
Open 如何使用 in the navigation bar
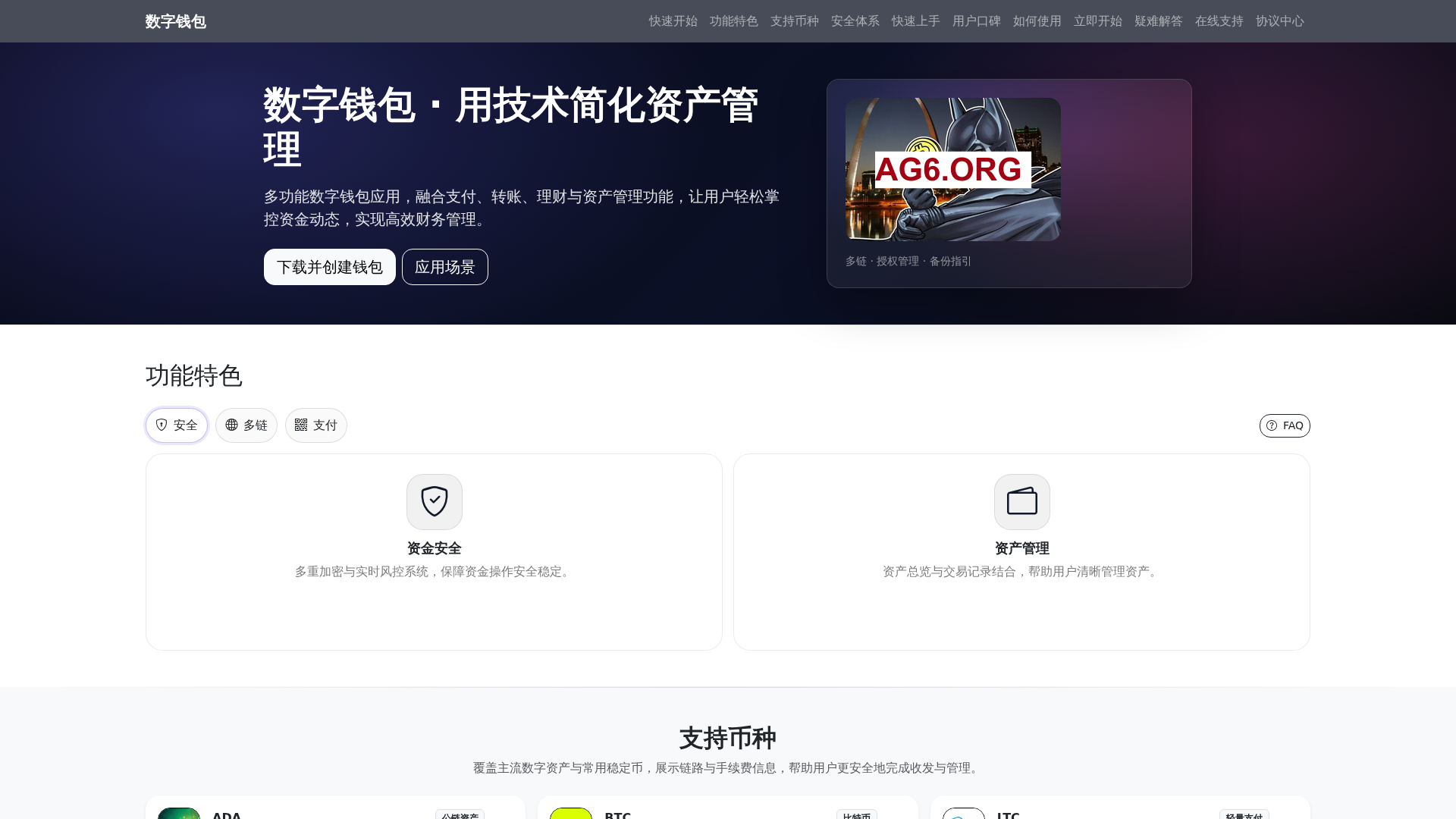tap(1037, 21)
